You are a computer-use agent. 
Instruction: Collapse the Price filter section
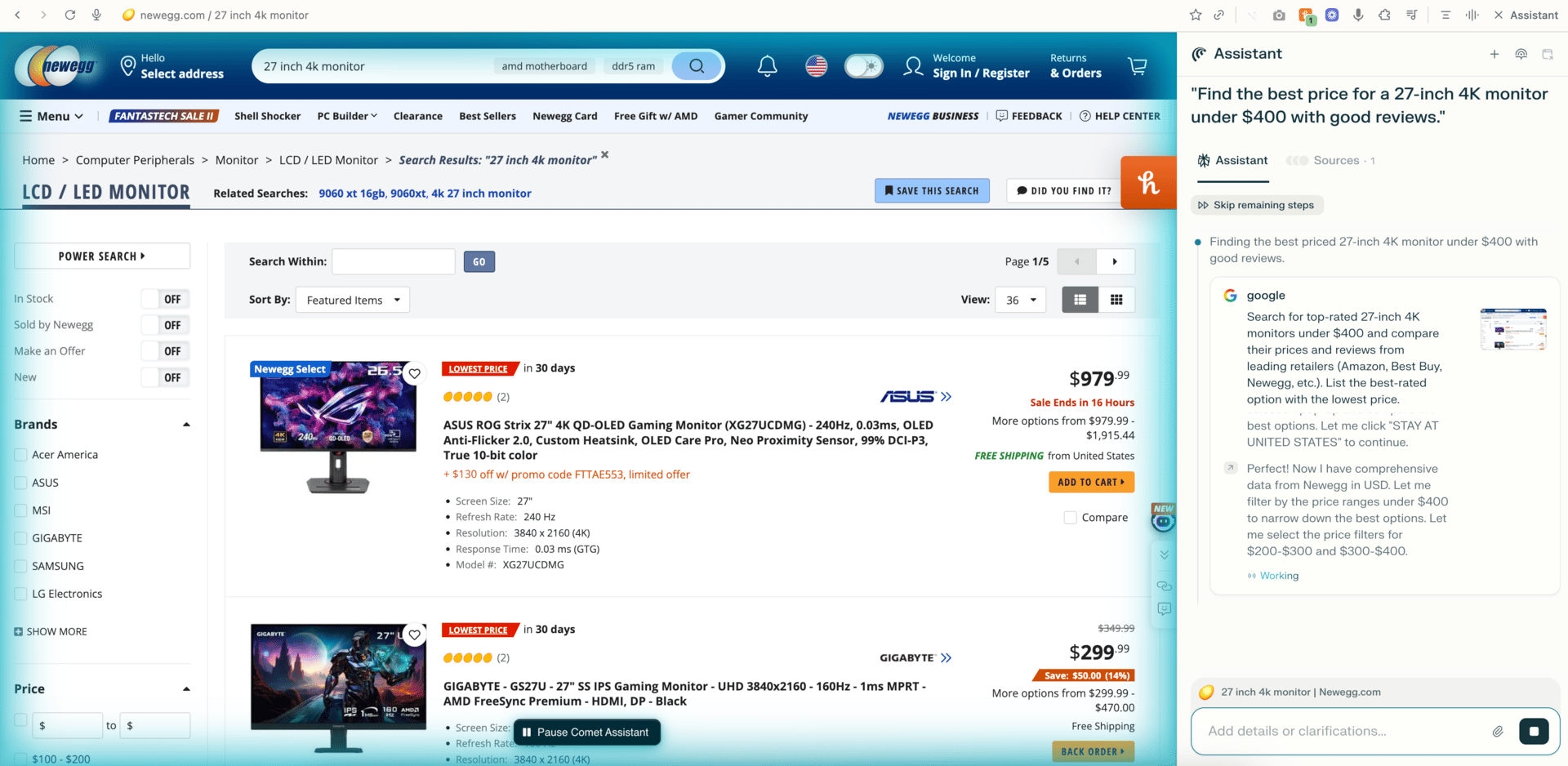click(186, 689)
